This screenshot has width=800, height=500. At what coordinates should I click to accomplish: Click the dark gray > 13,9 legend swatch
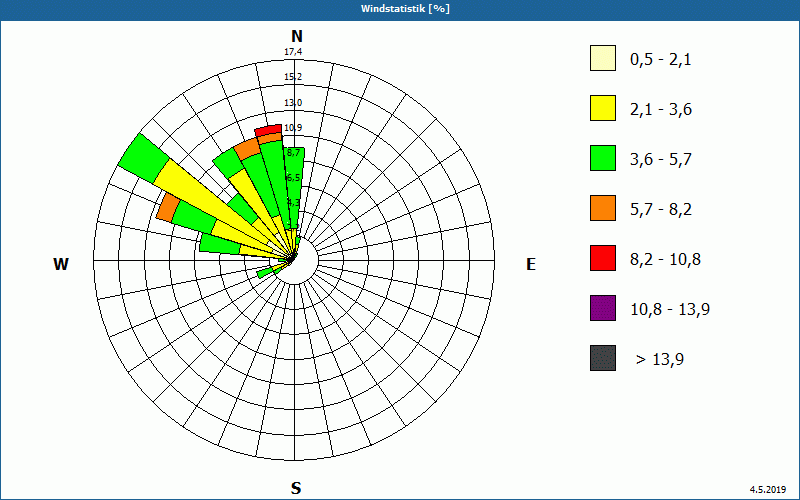tap(603, 358)
